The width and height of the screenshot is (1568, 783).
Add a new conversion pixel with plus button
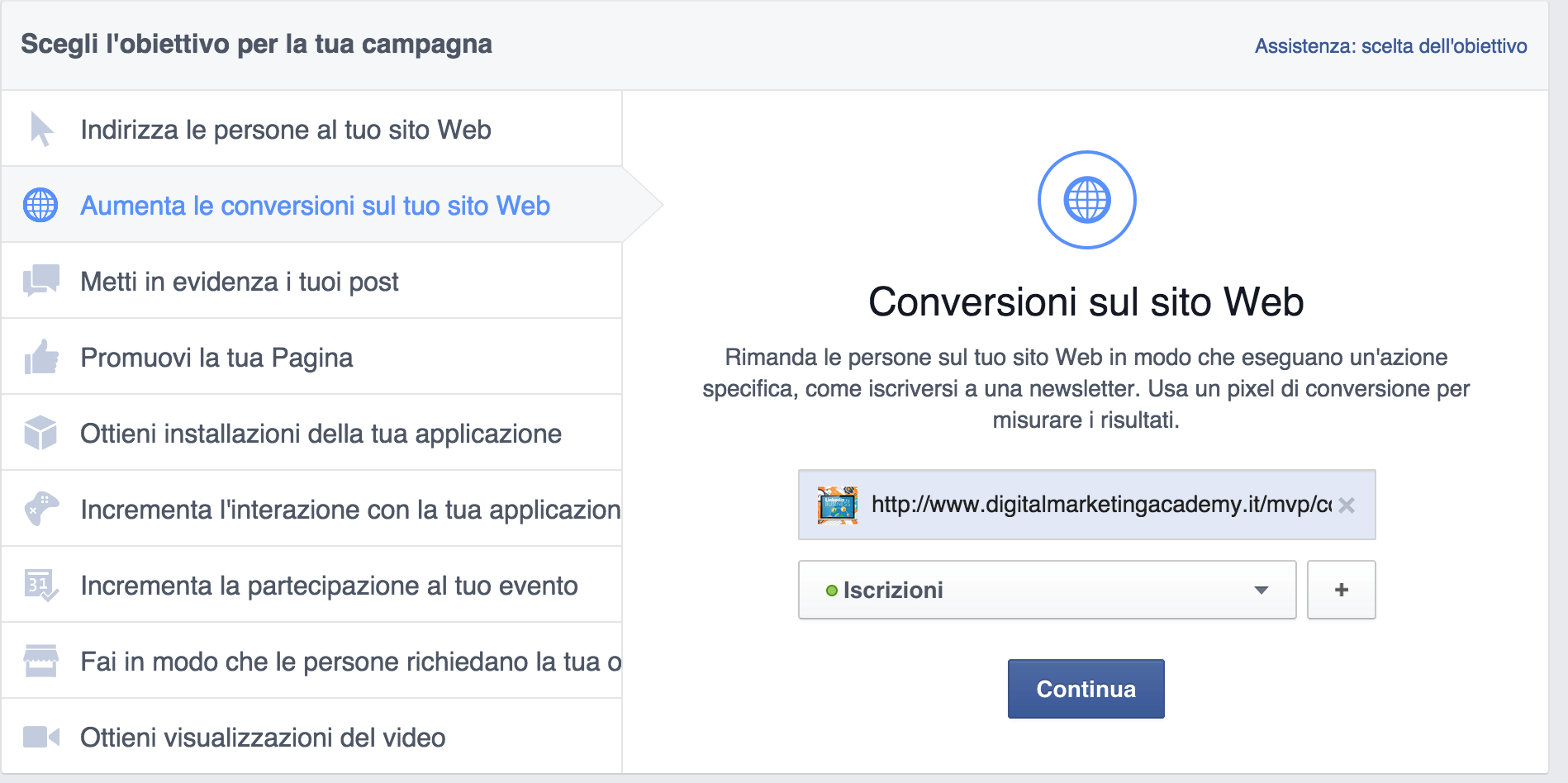[1341, 590]
